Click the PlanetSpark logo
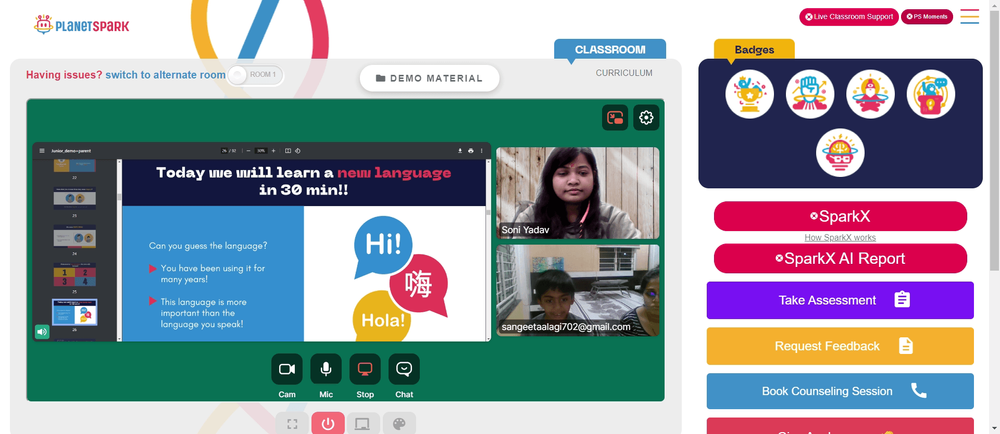Image resolution: width=1000 pixels, height=434 pixels. coord(82,25)
